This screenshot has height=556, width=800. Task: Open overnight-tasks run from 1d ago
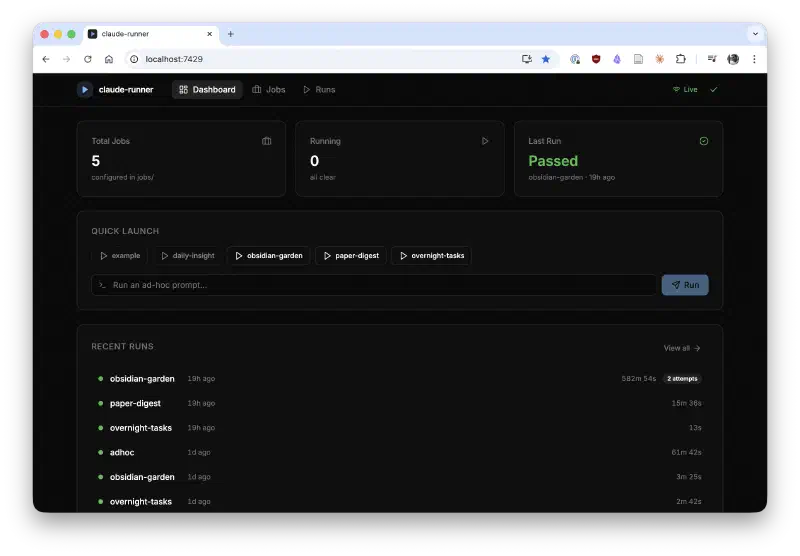pos(399,501)
